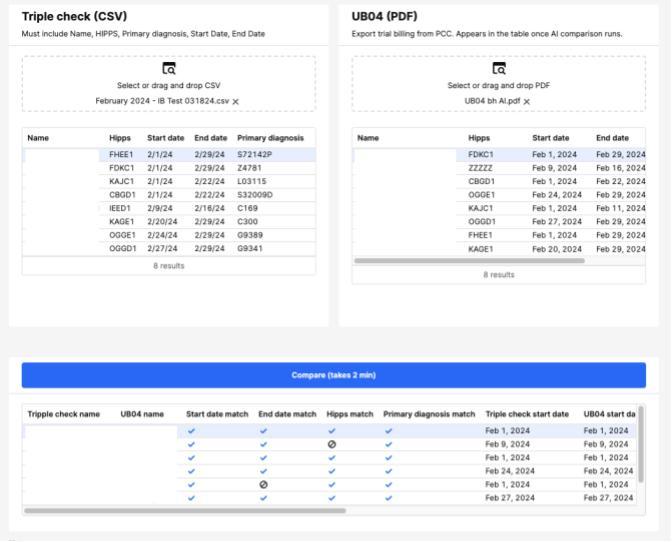The height and width of the screenshot is (542, 672).
Task: Open the PDF drag and drop area
Action: tap(499, 84)
